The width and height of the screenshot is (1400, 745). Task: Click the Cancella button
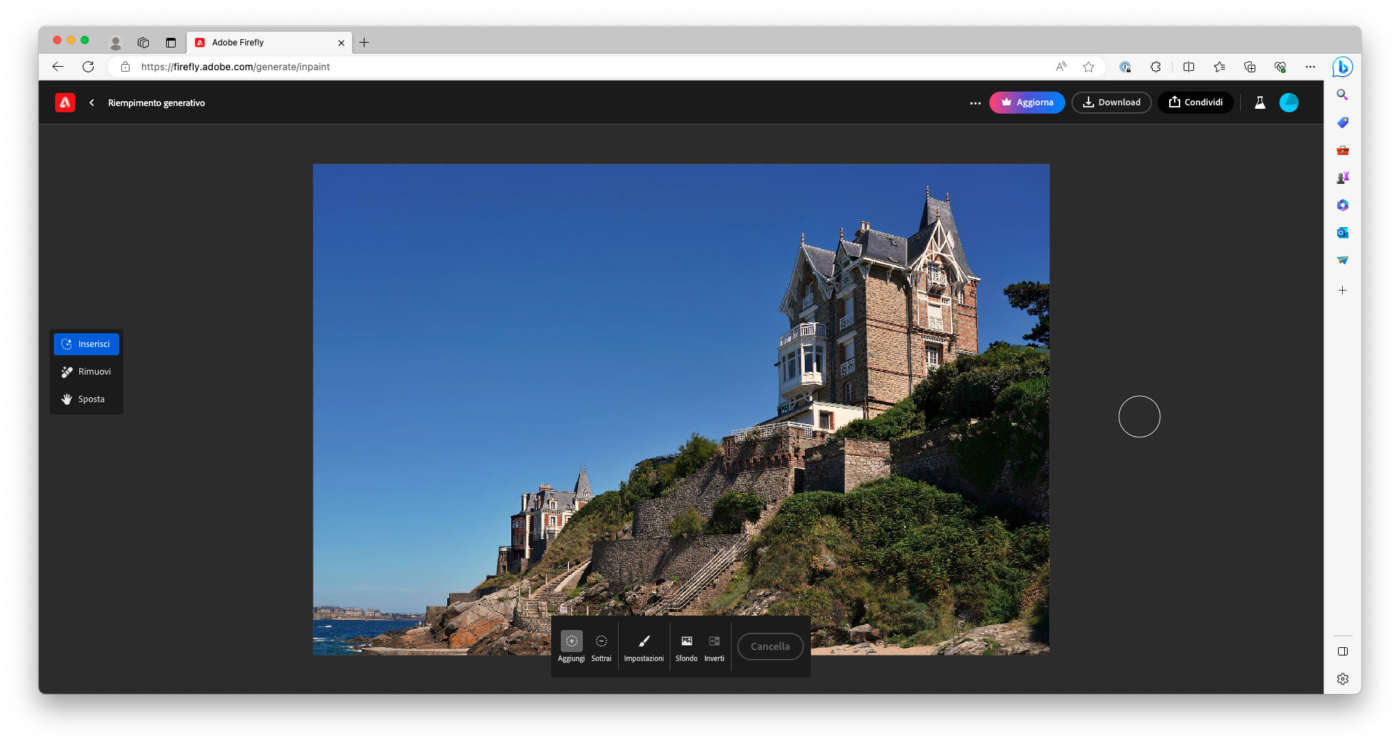(770, 646)
